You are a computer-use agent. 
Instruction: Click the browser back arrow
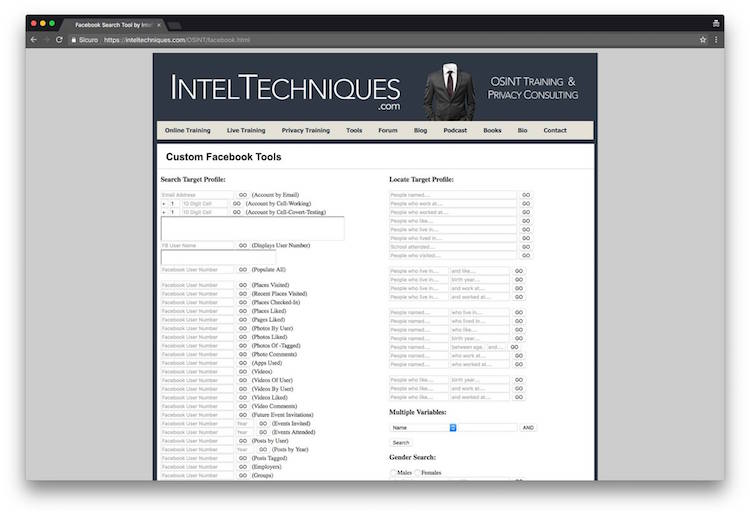pyautogui.click(x=33, y=40)
